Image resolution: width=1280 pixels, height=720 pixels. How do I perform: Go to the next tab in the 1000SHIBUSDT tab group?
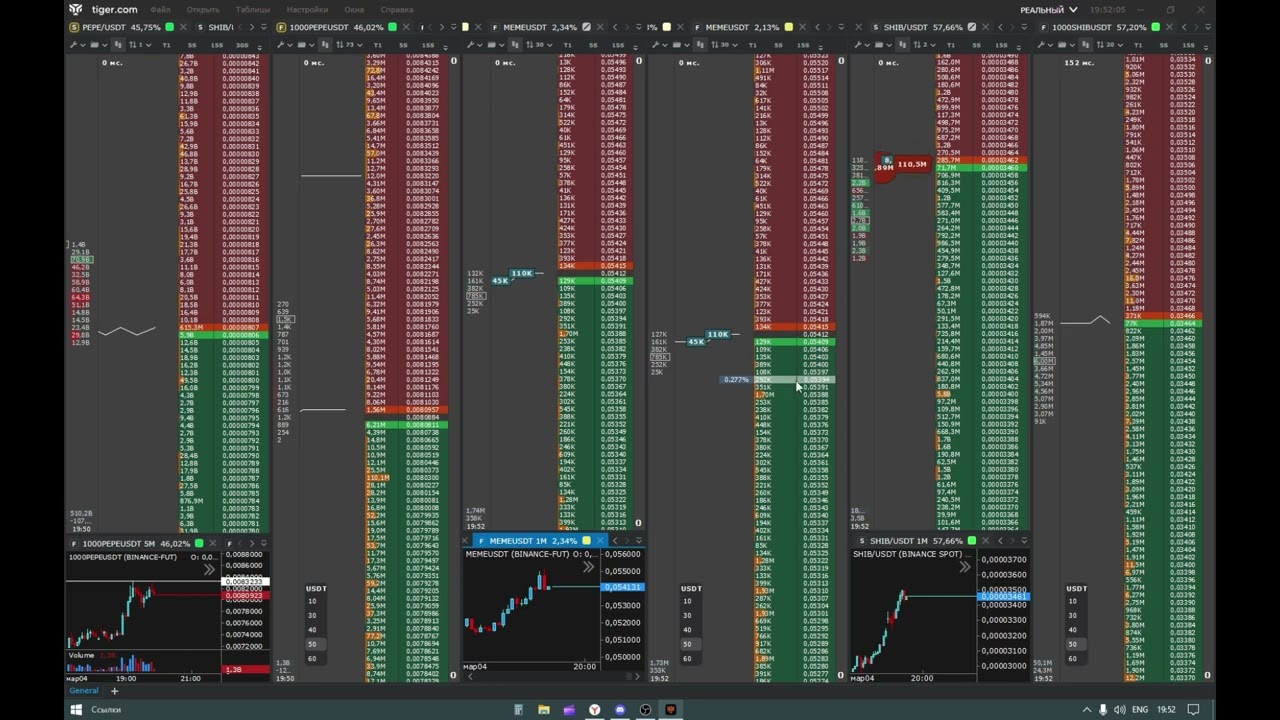(x=1196, y=27)
